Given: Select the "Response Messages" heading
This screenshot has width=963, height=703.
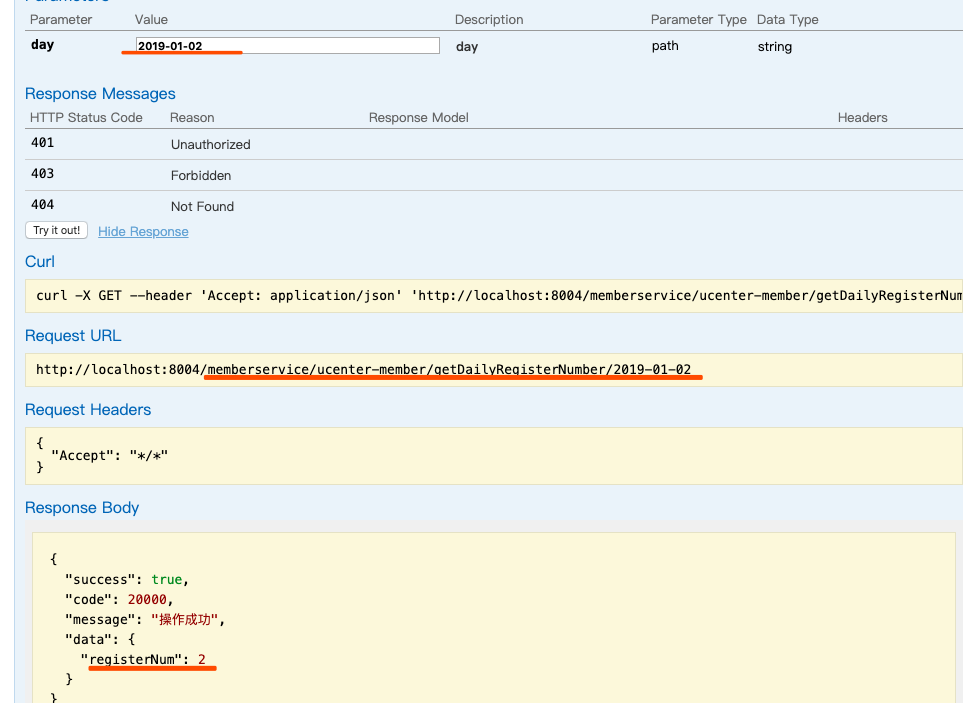Looking at the screenshot, I should 100,94.
